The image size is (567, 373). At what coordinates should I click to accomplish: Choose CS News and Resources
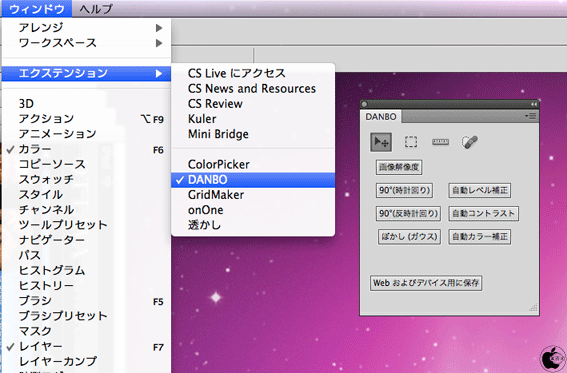253,89
